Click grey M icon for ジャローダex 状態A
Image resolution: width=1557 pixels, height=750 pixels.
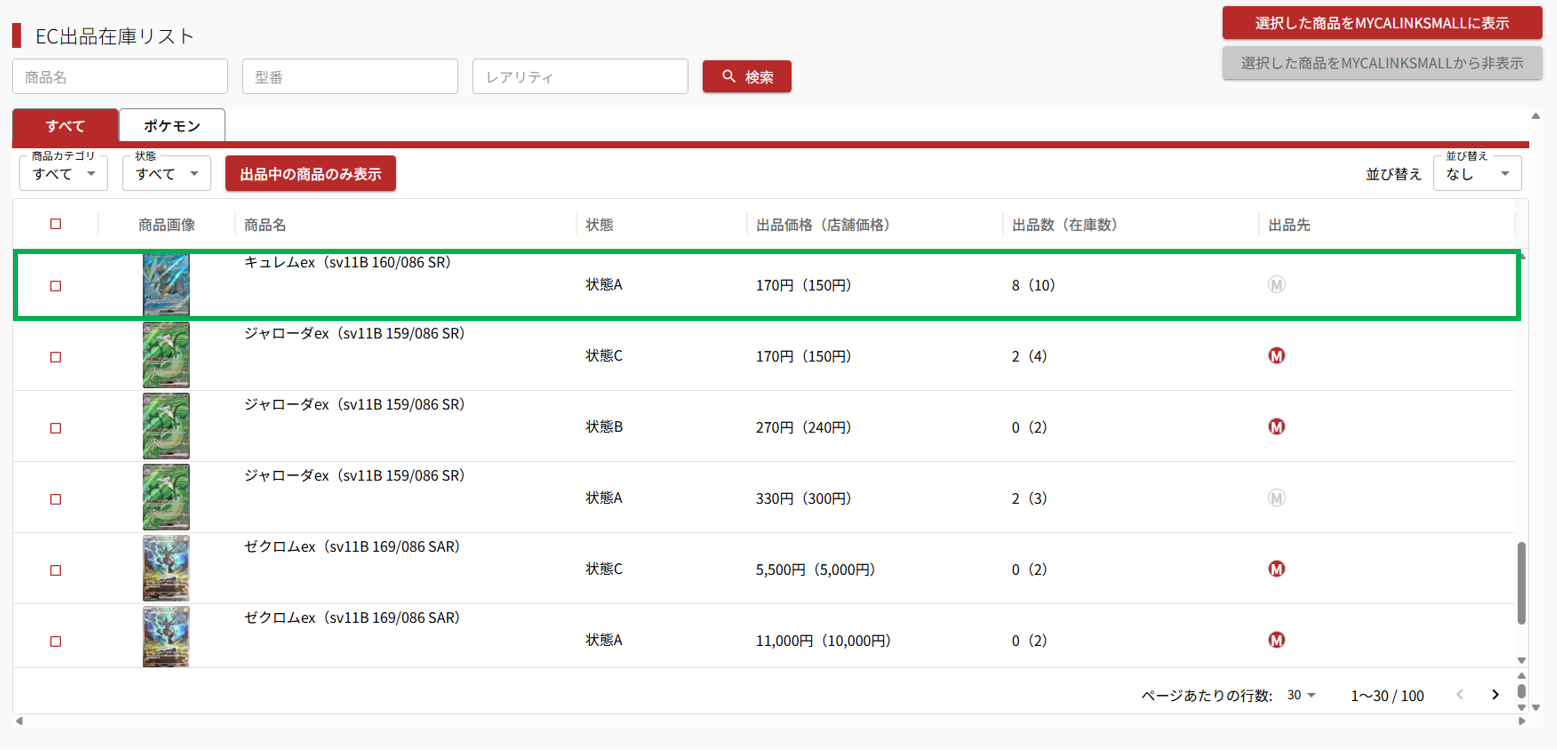click(x=1276, y=498)
